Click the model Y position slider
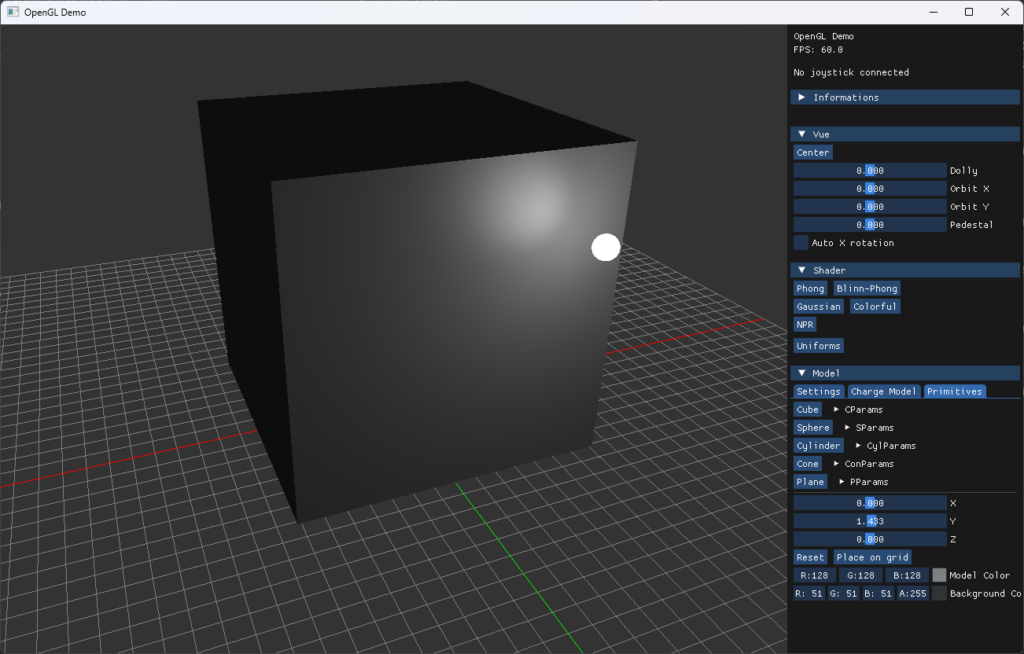The image size is (1024, 654). coord(870,521)
